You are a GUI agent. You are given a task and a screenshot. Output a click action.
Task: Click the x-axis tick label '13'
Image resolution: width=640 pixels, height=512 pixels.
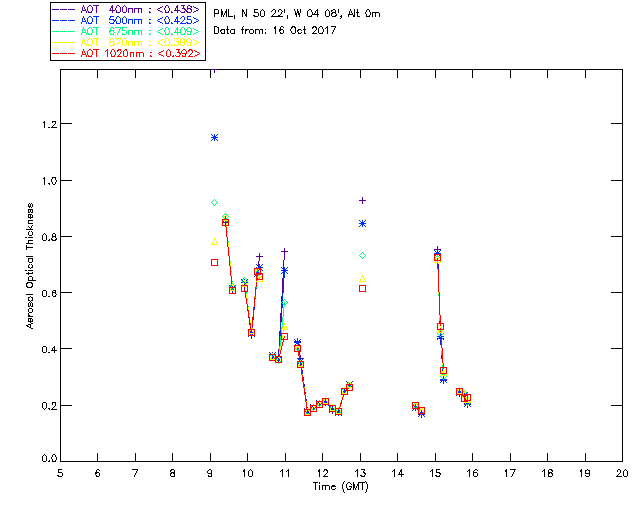(x=360, y=473)
